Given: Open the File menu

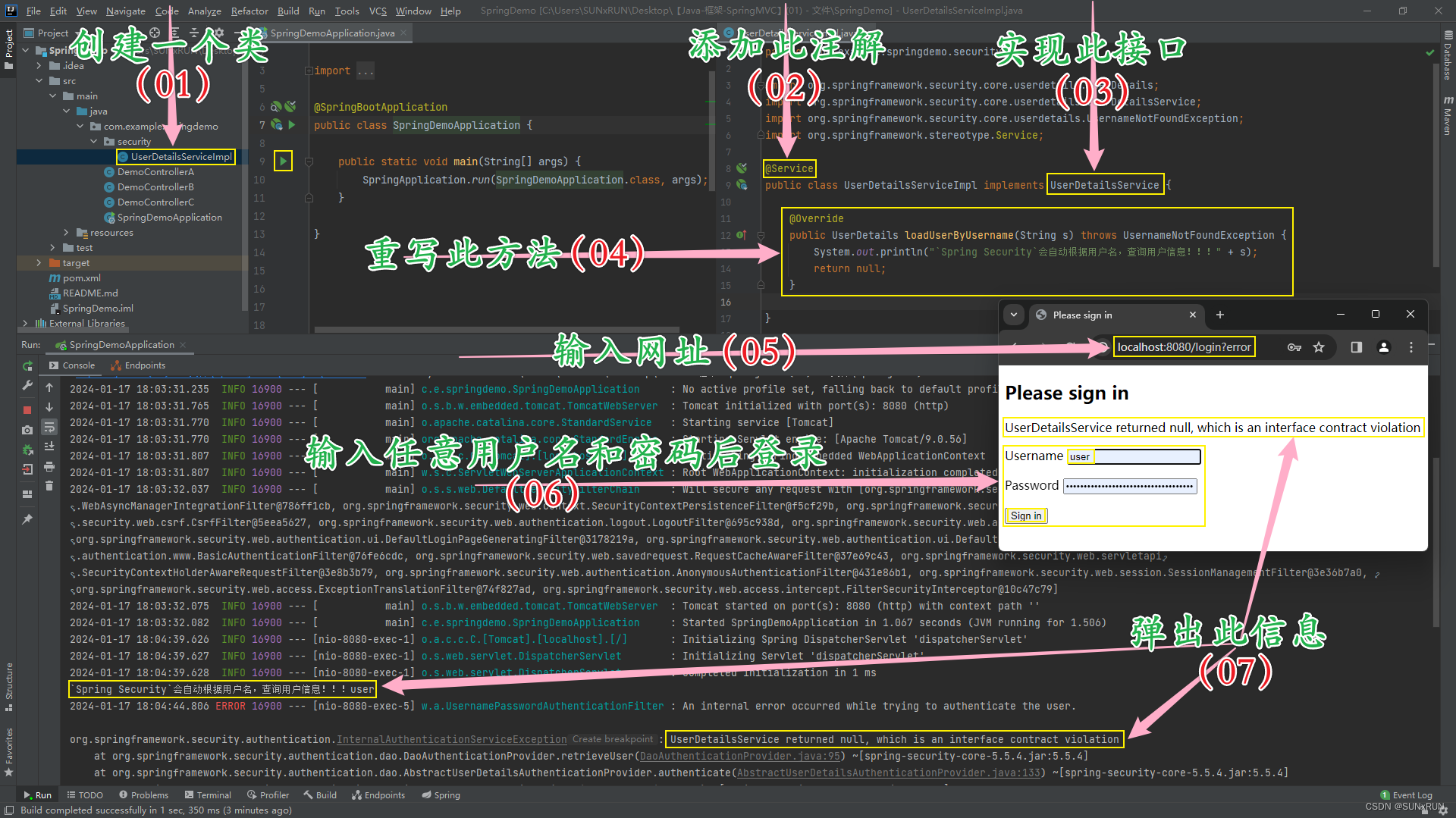Looking at the screenshot, I should 33,11.
